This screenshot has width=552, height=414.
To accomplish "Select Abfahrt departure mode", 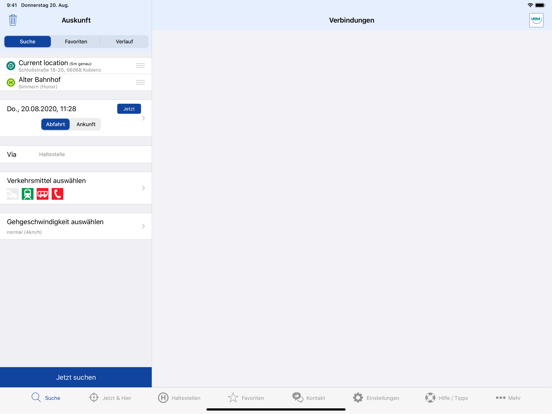I will 55,124.
